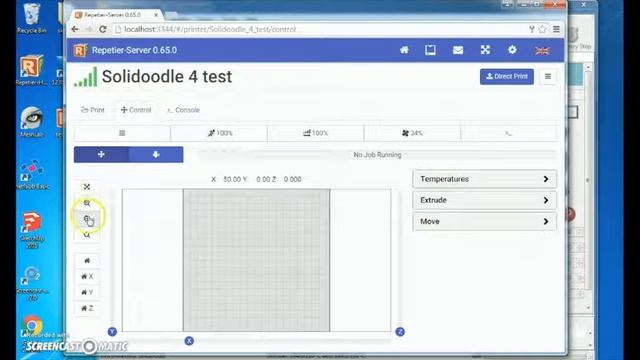The image size is (640, 360).
Task: Select the move-arrows mode in the blue toggle
Action: 101,154
